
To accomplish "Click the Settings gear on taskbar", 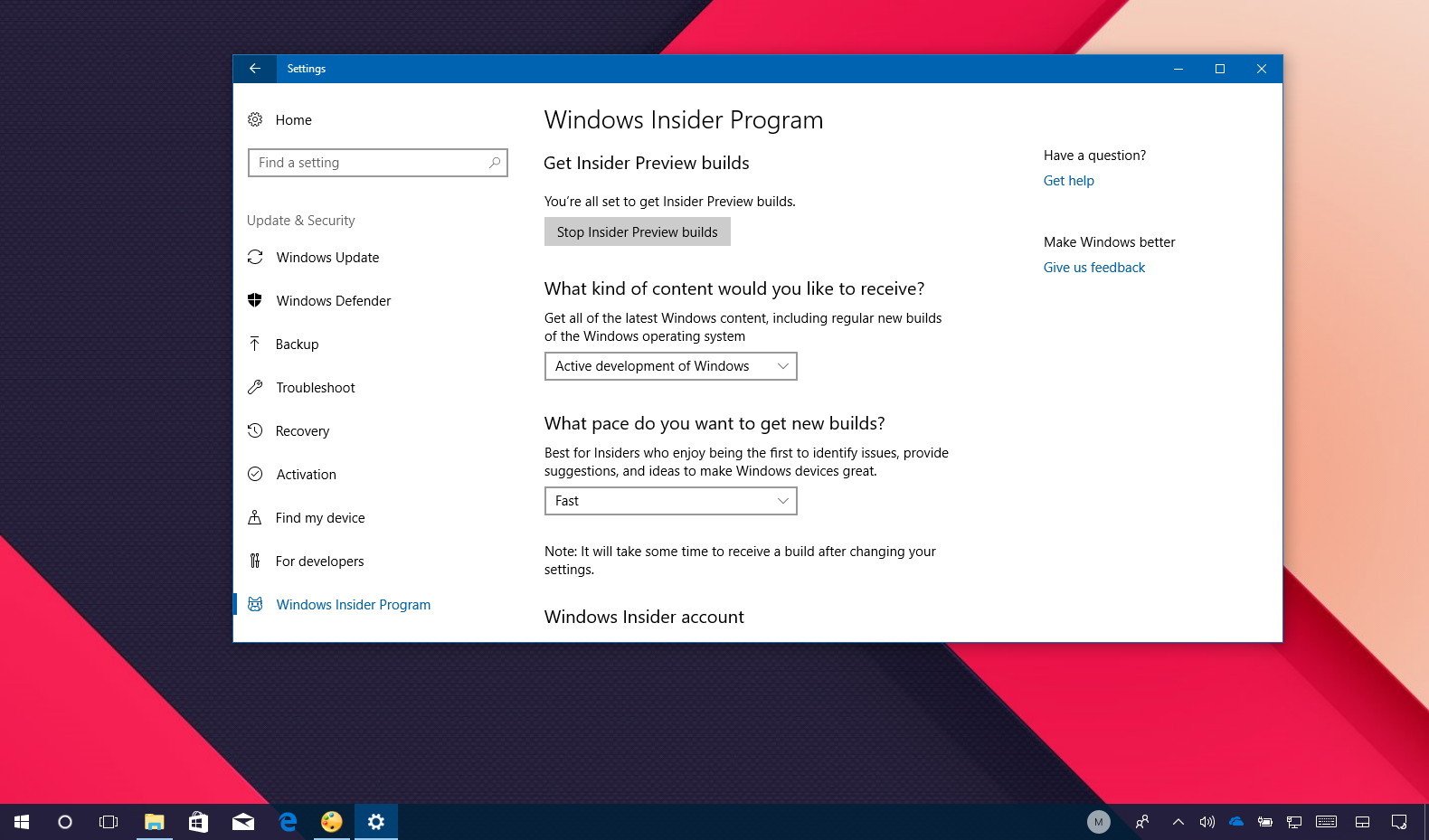I will pyautogui.click(x=376, y=822).
